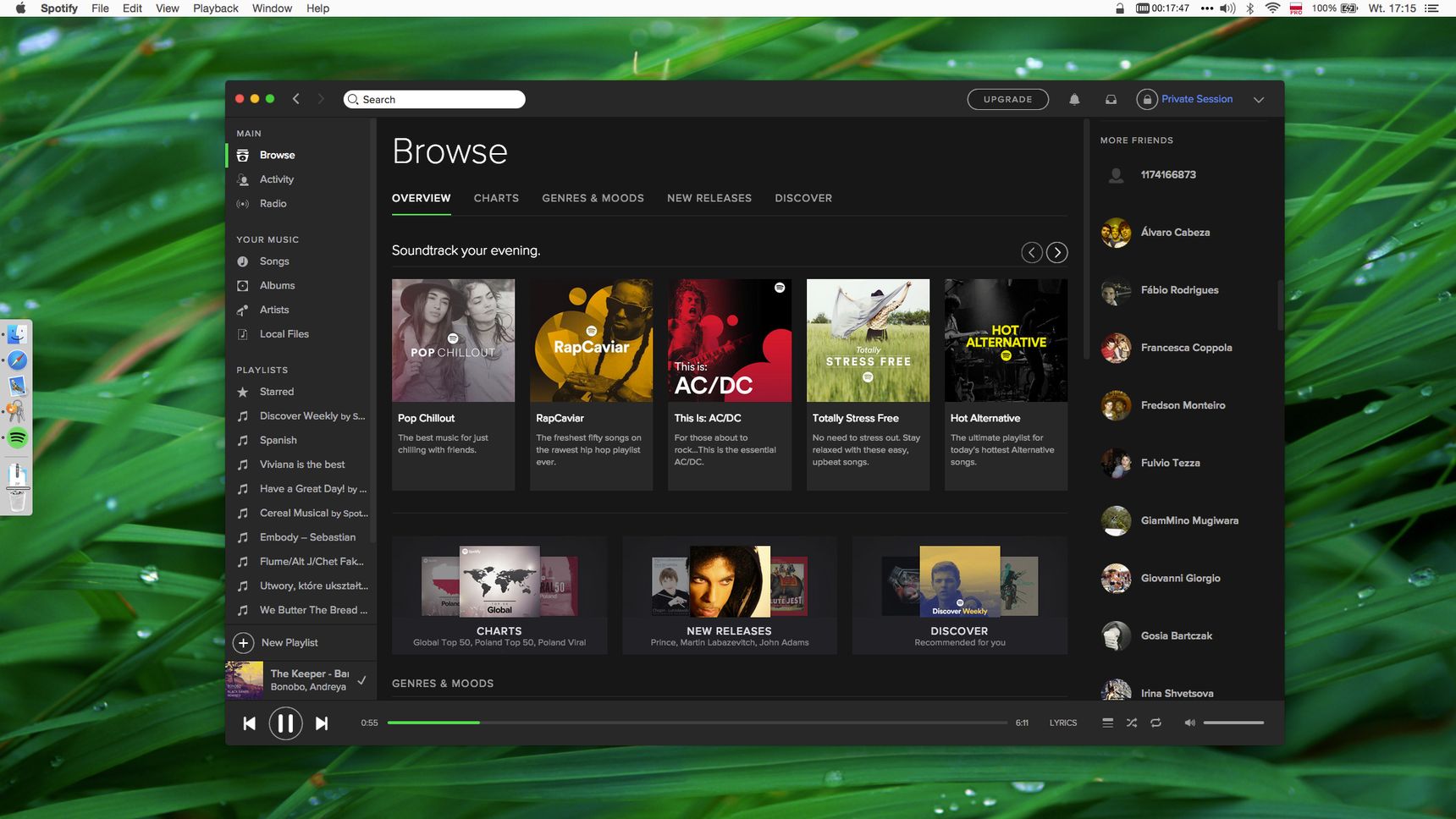Select the Overview tab
The image size is (1456, 819).
[421, 198]
